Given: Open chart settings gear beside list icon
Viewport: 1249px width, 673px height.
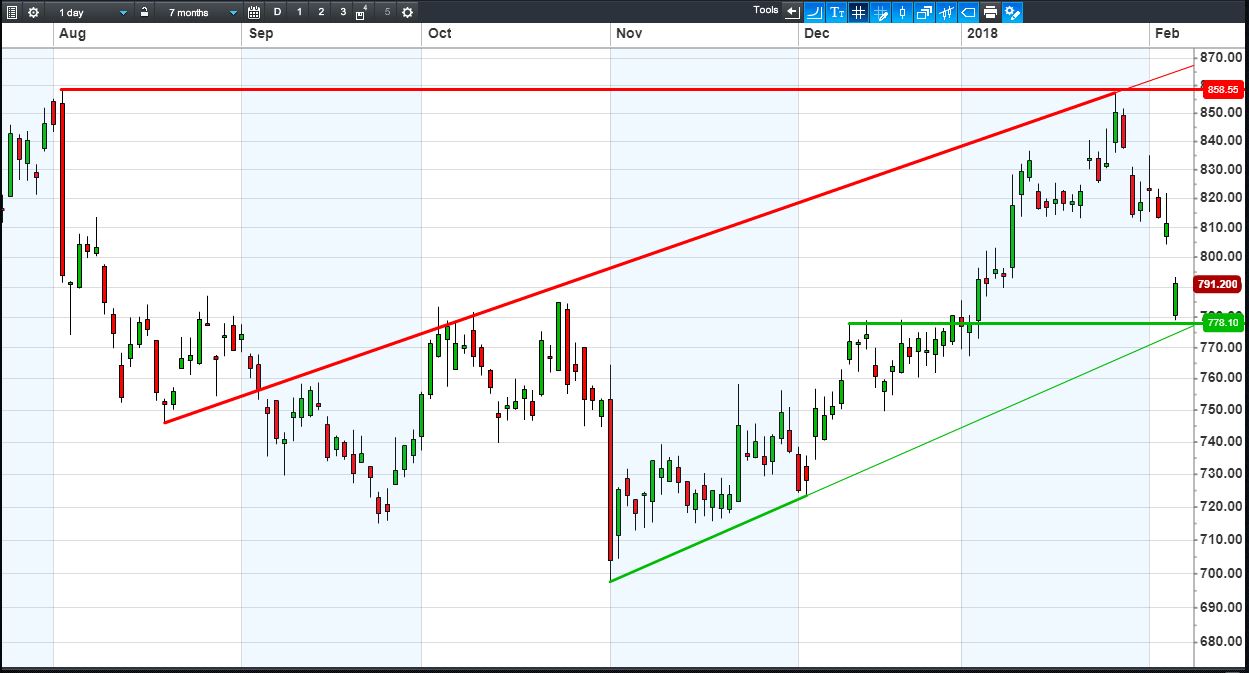Looking at the screenshot, I should pos(34,12).
